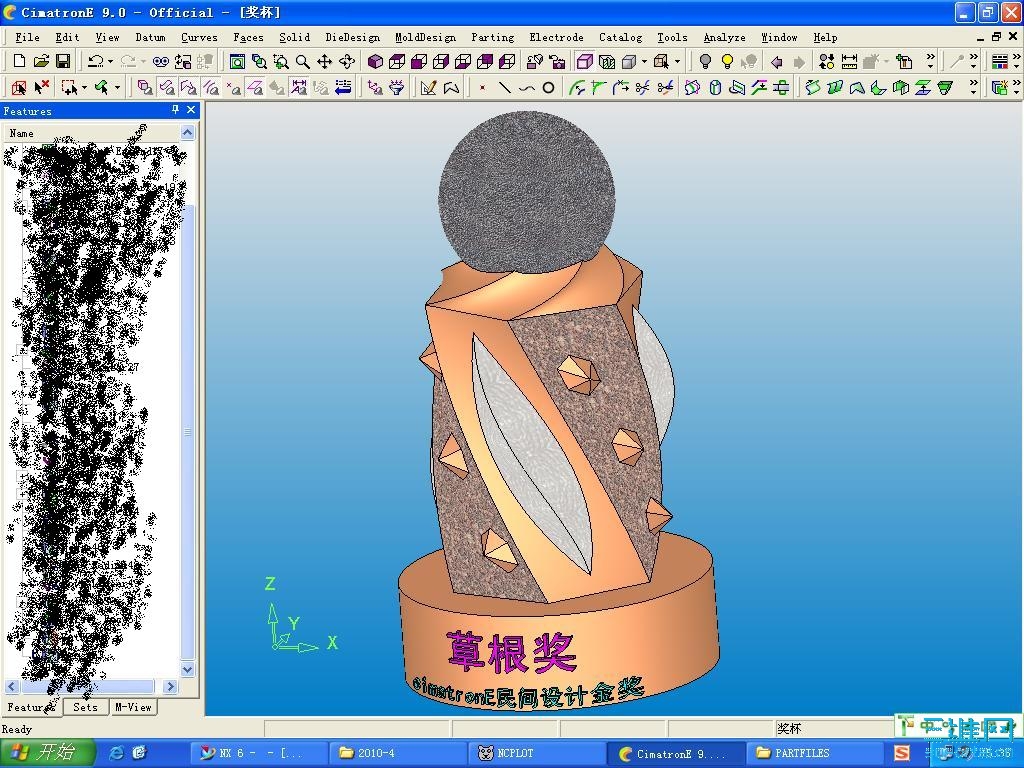Image resolution: width=1024 pixels, height=768 pixels.
Task: Switch to the solid purple cube isometric view
Action: pos(376,61)
